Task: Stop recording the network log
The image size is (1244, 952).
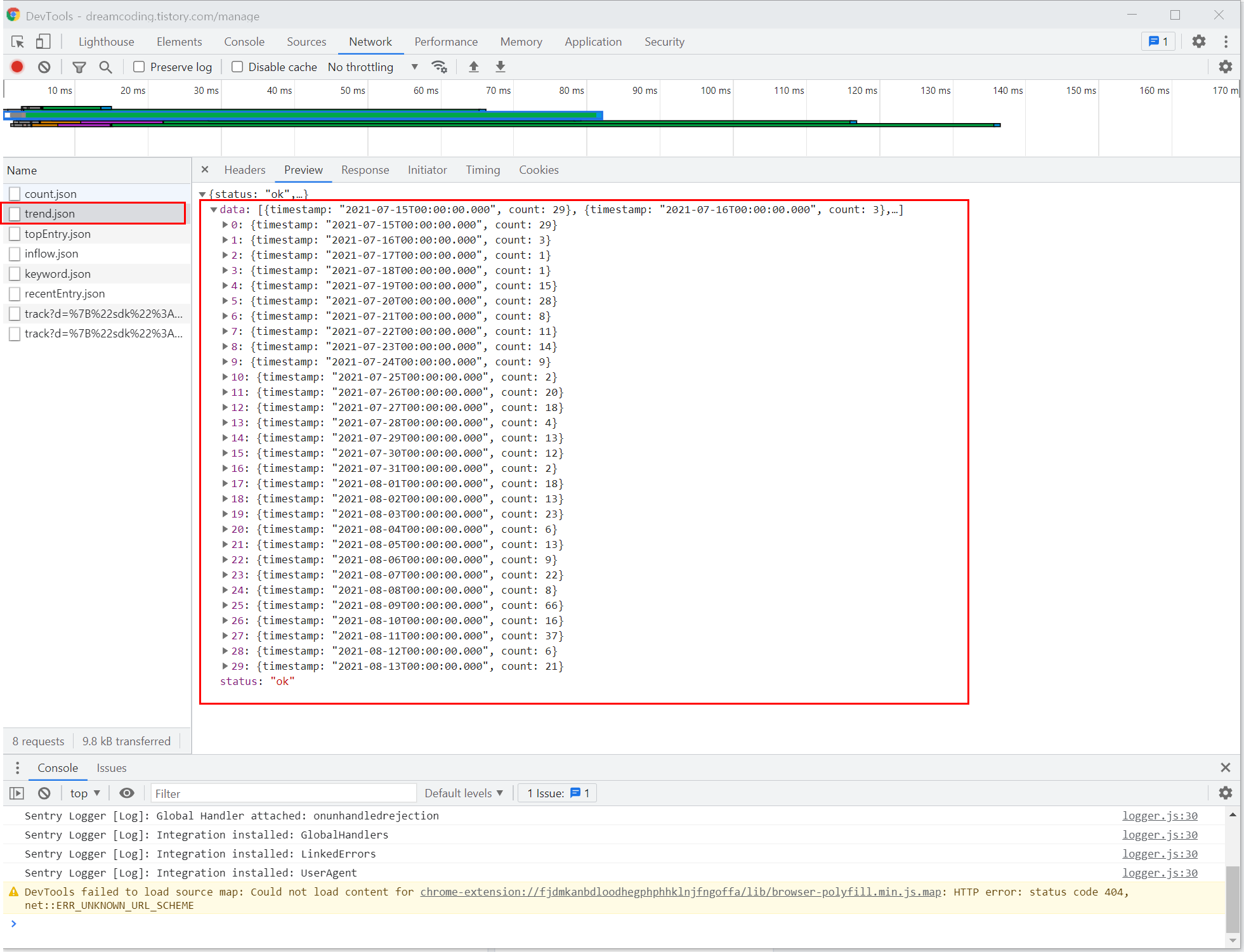Action: [x=17, y=67]
